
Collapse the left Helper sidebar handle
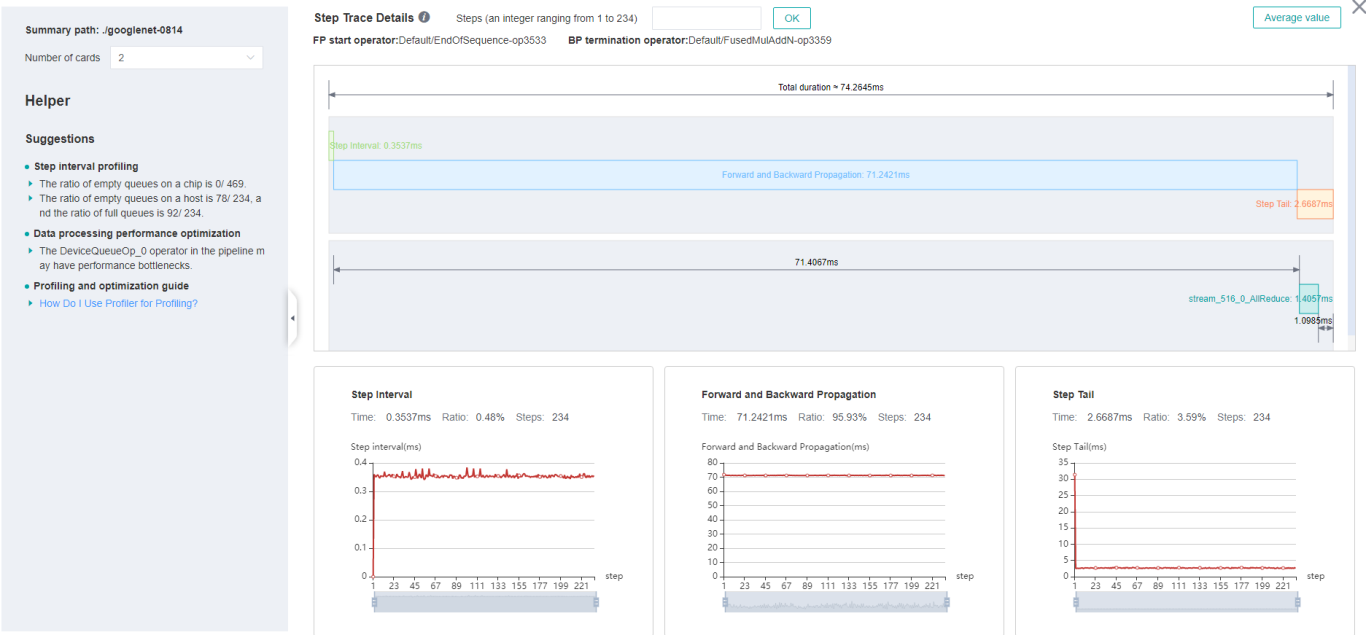pyautogui.click(x=292, y=318)
